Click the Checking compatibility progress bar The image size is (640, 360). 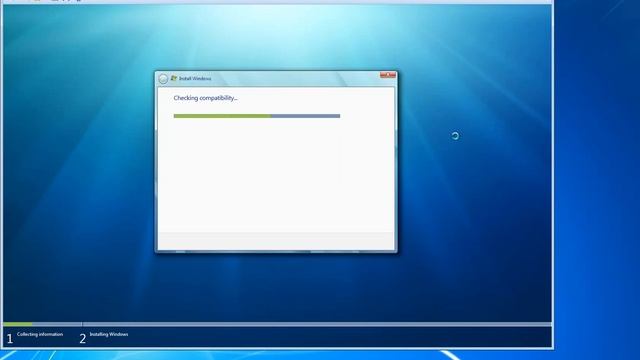coord(257,116)
